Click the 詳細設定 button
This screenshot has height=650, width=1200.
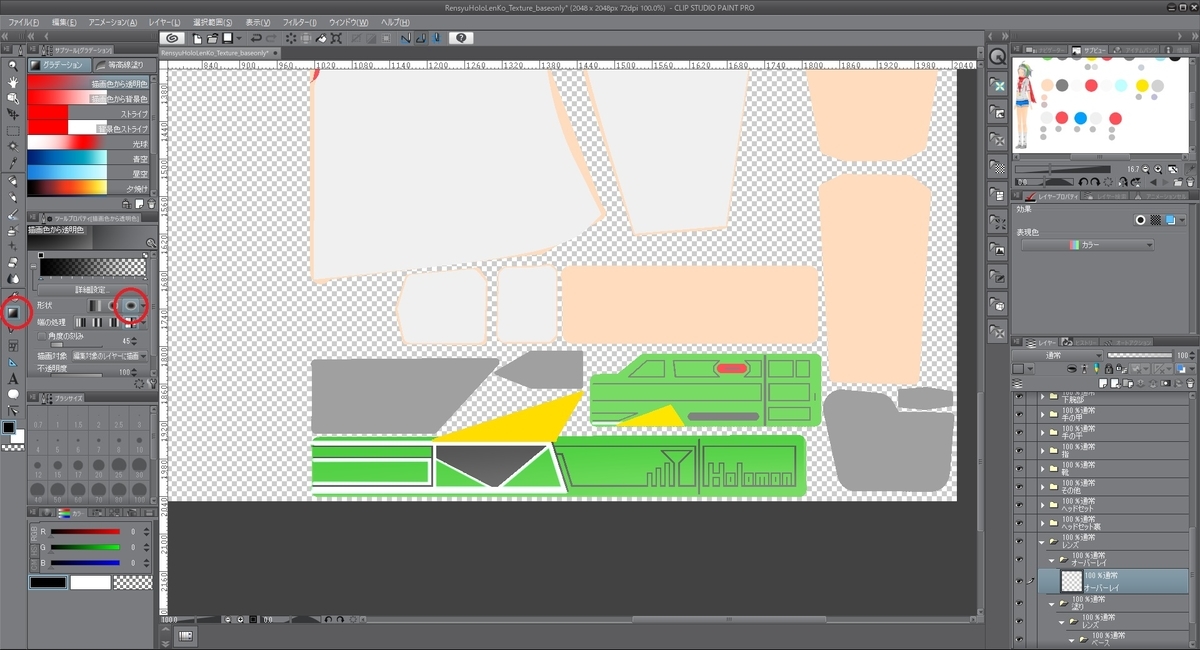(92, 288)
